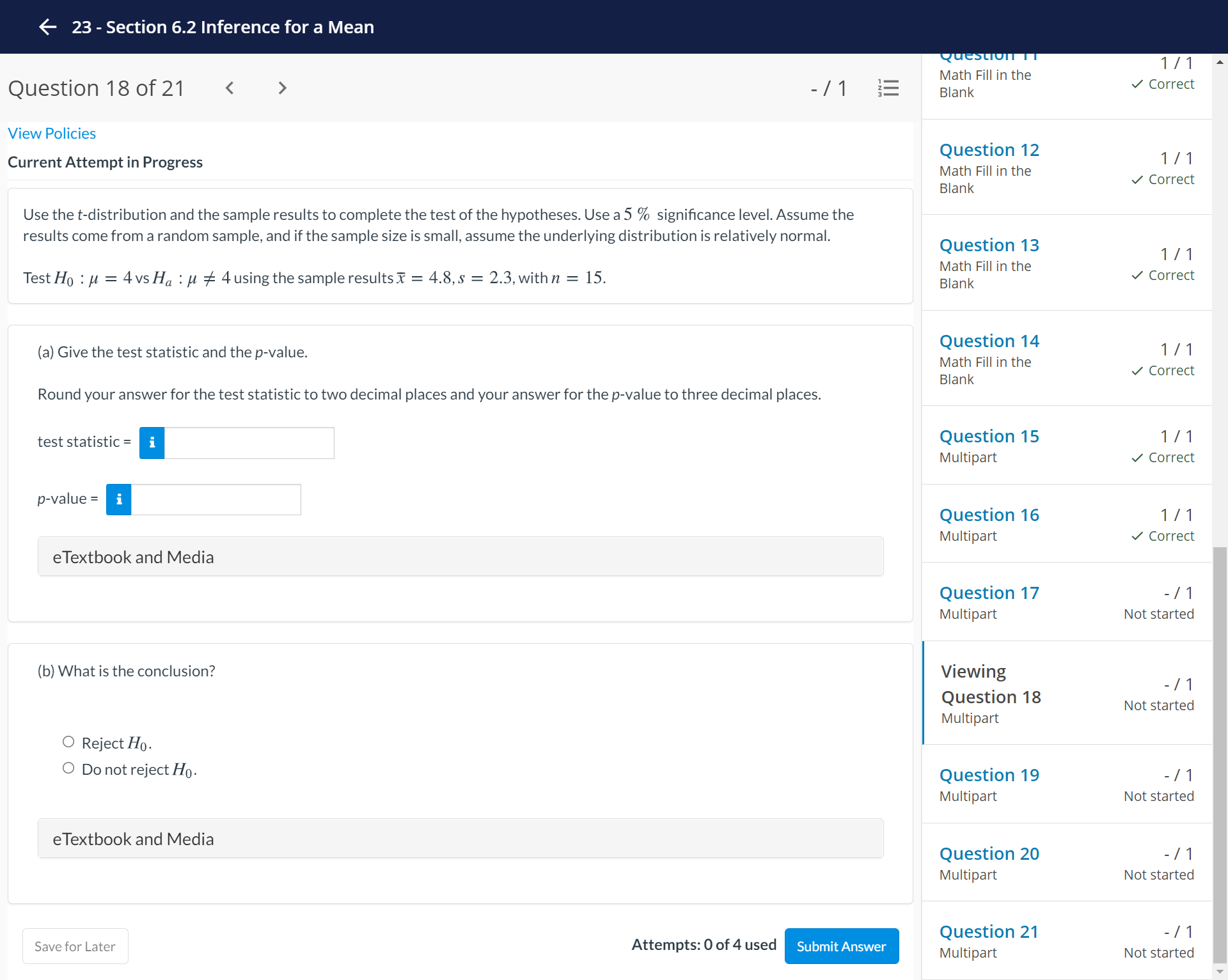Viewport: 1228px width, 980px height.
Task: Open the View Policies link
Action: 52,134
